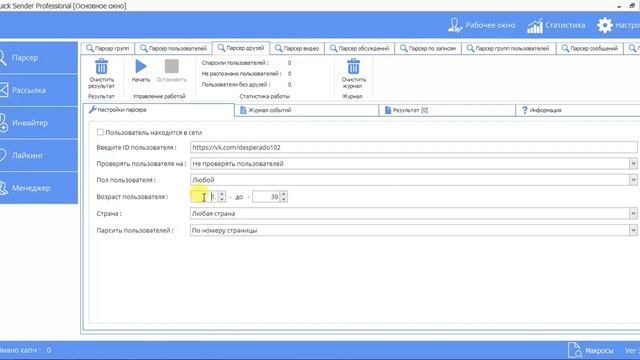
Task: Open the Менеджер sidebar section
Action: (38, 188)
